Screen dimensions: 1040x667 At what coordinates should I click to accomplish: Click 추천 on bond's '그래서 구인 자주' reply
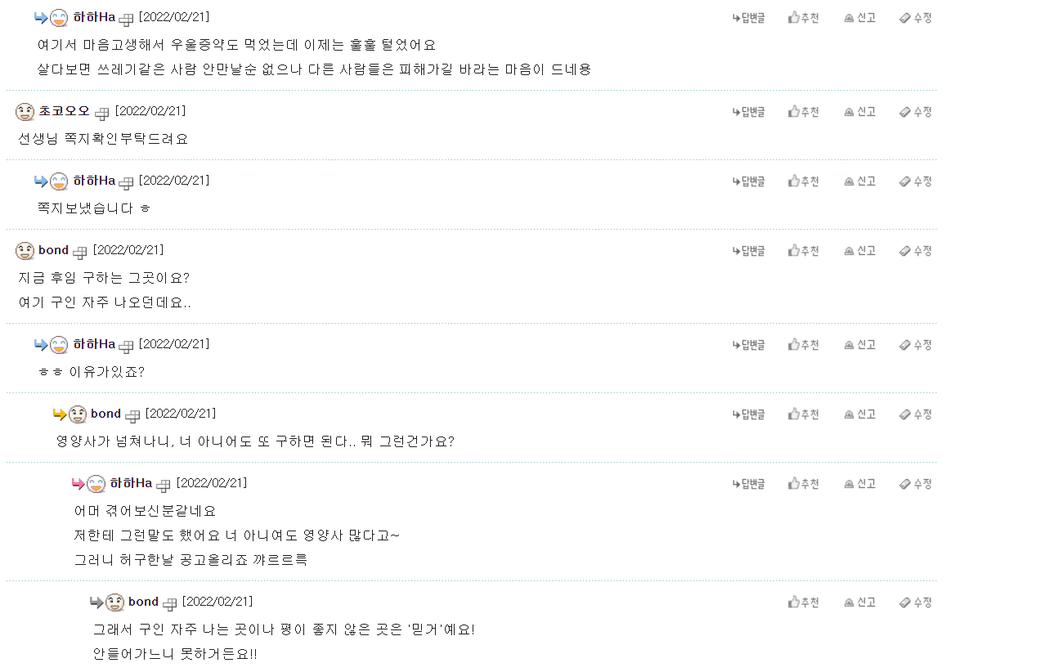(803, 603)
